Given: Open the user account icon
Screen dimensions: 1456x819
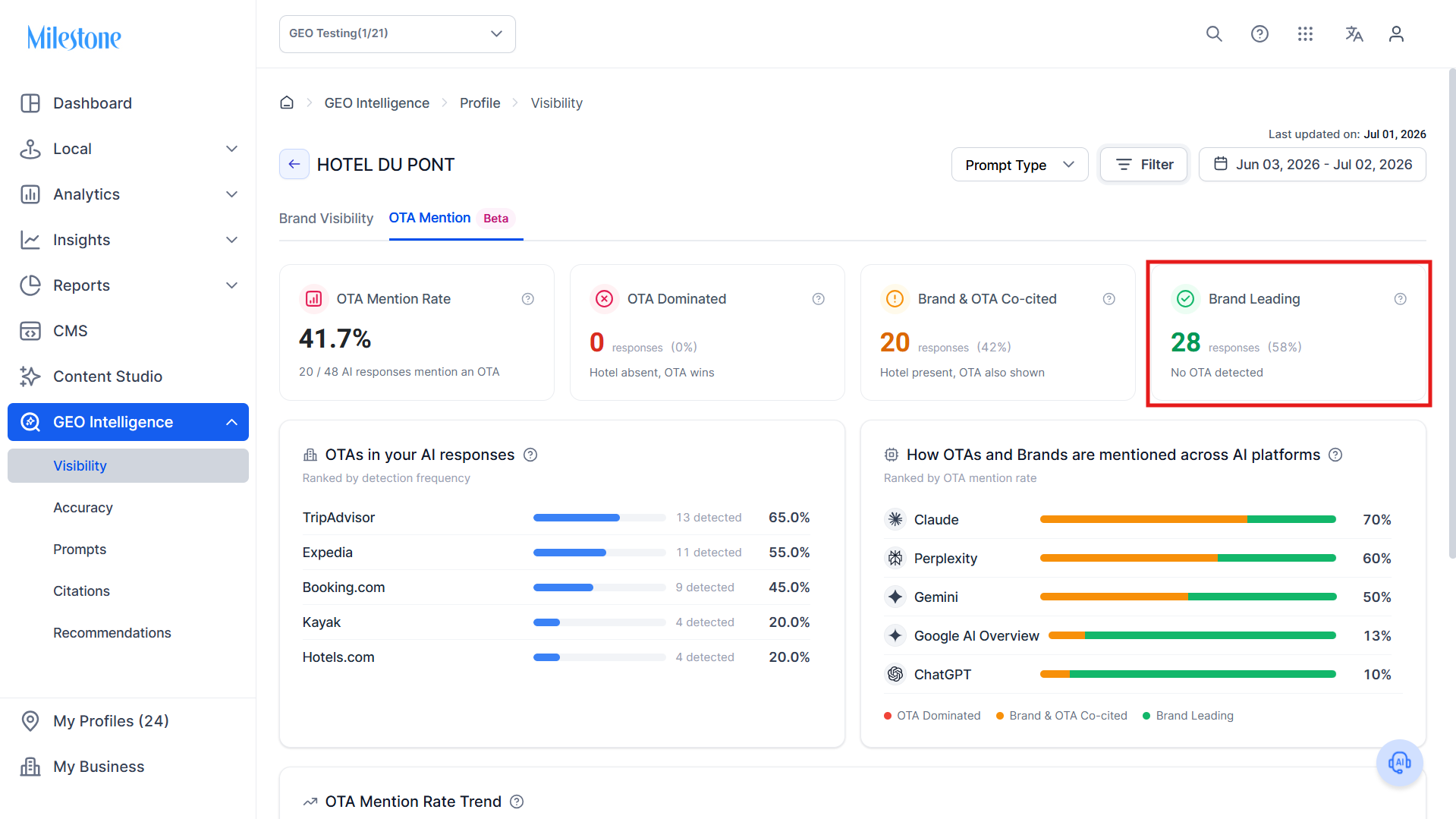Looking at the screenshot, I should (1396, 34).
